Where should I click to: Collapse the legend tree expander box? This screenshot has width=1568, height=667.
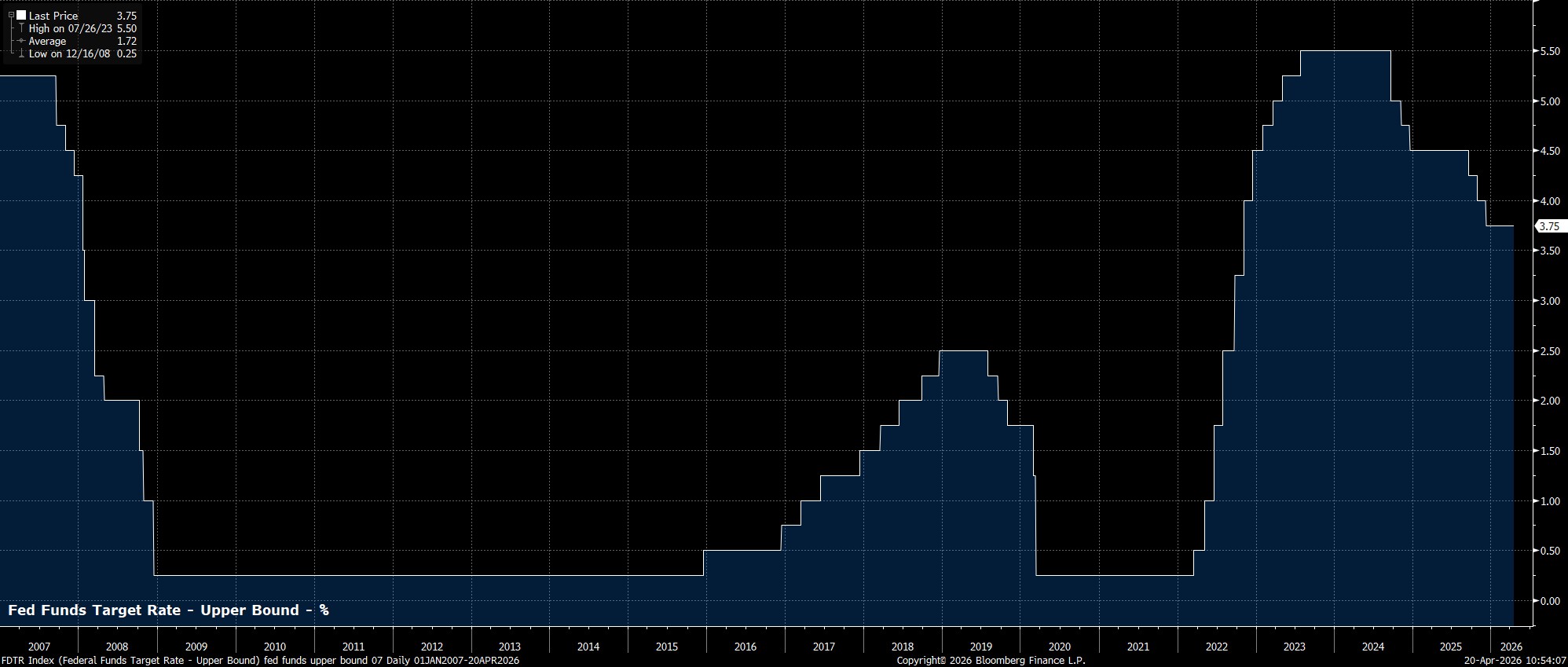(x=11, y=16)
